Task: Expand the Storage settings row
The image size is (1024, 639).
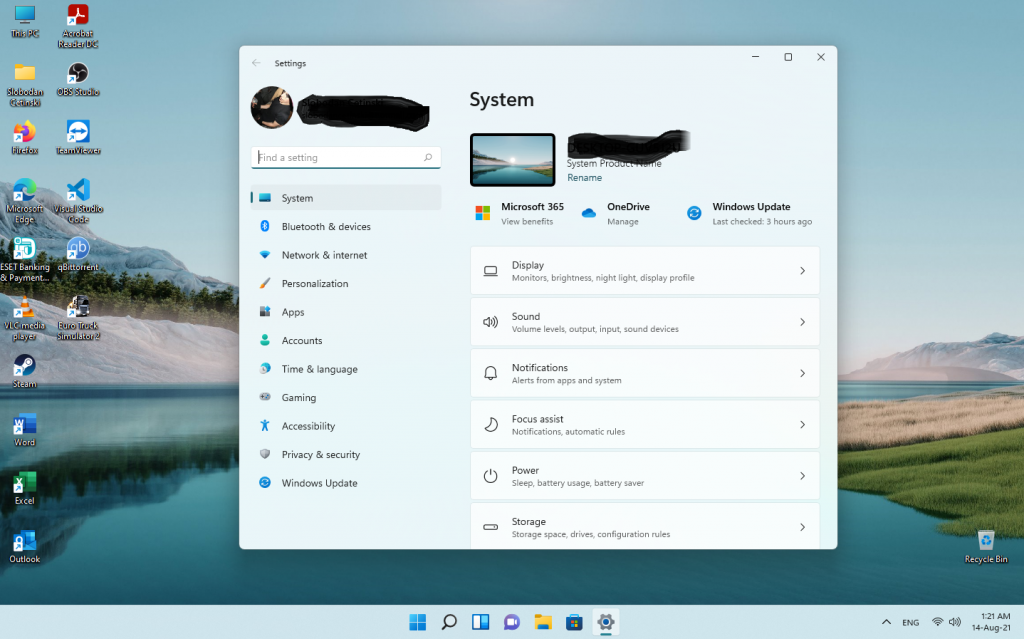Action: click(x=644, y=527)
